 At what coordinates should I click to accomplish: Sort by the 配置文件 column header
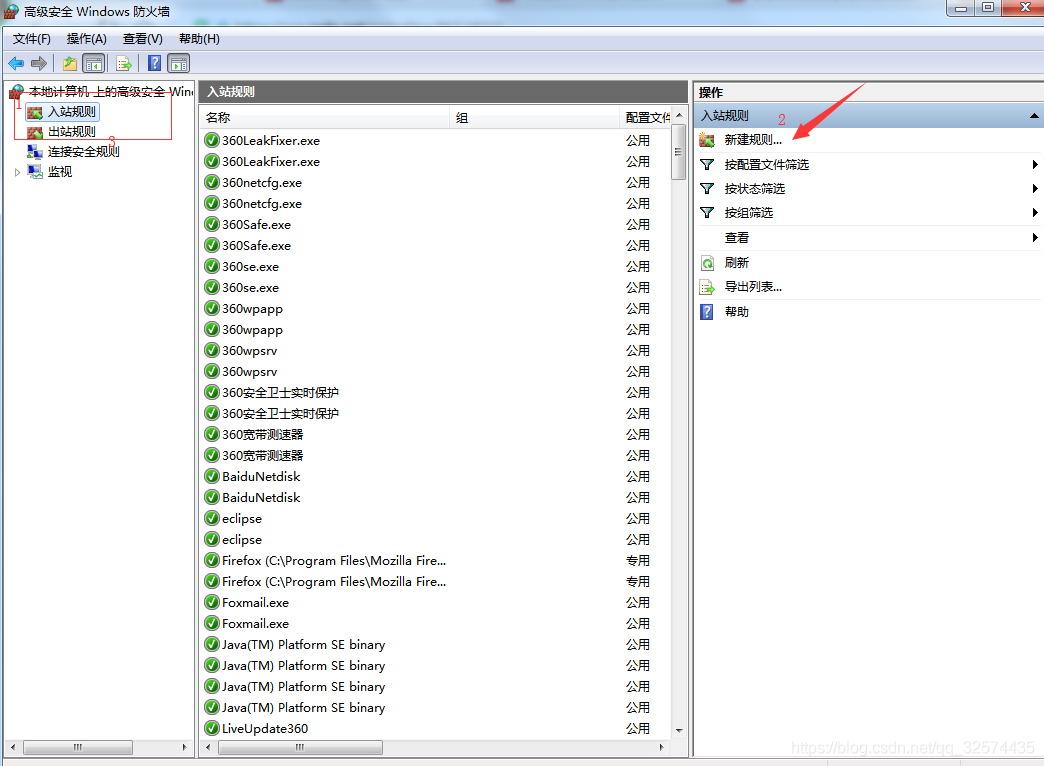pyautogui.click(x=645, y=118)
